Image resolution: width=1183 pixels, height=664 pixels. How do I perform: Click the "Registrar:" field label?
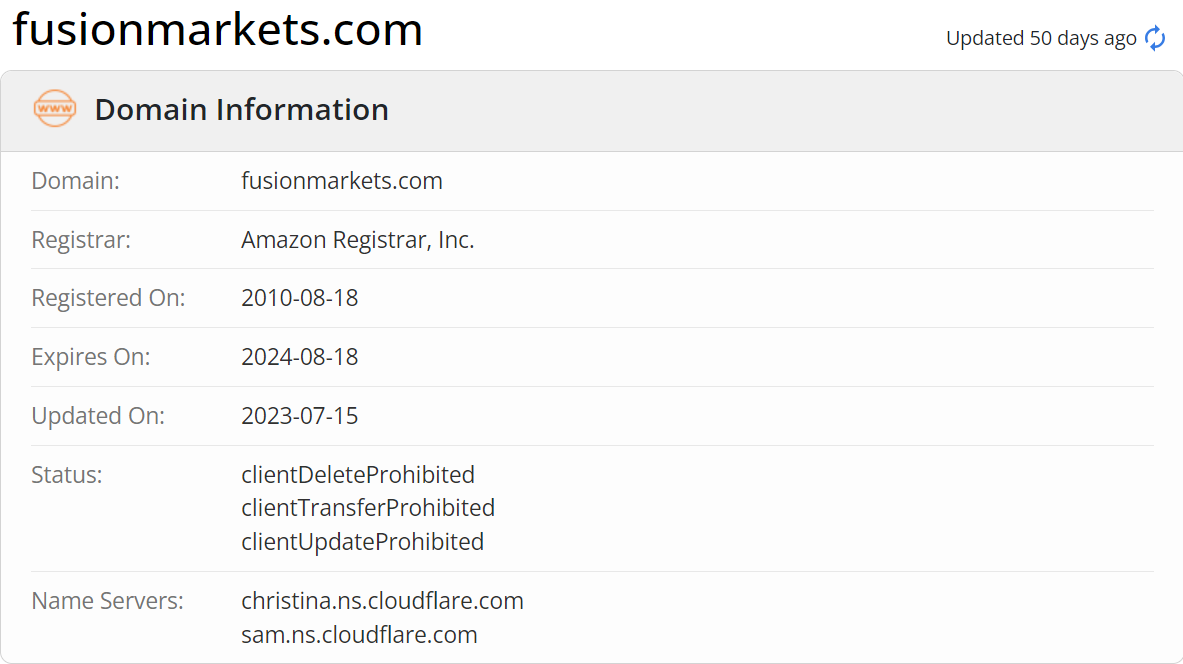pos(81,240)
